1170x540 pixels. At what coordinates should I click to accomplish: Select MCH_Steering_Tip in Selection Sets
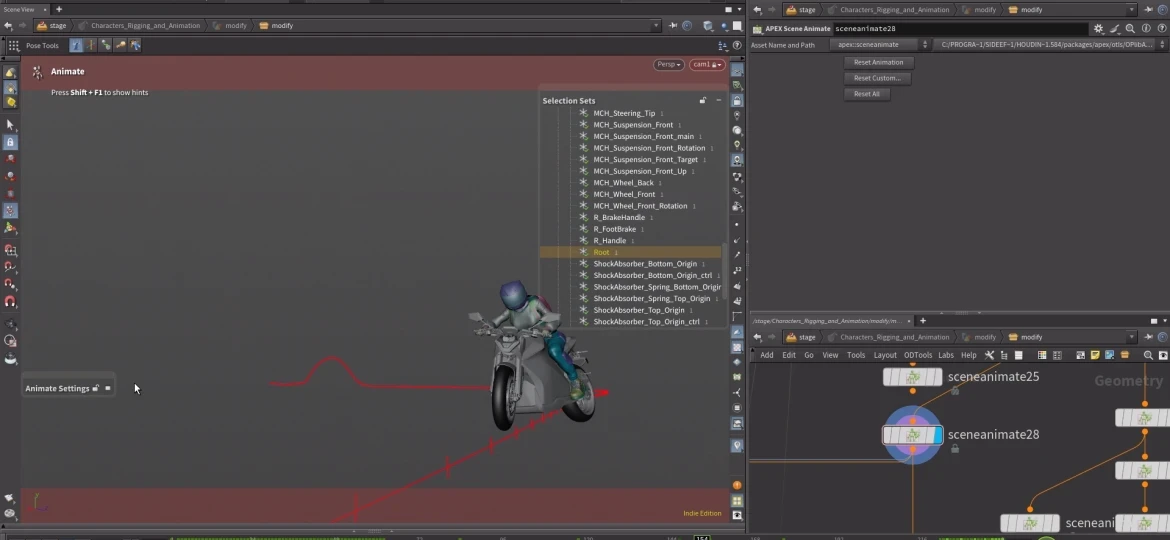(624, 113)
